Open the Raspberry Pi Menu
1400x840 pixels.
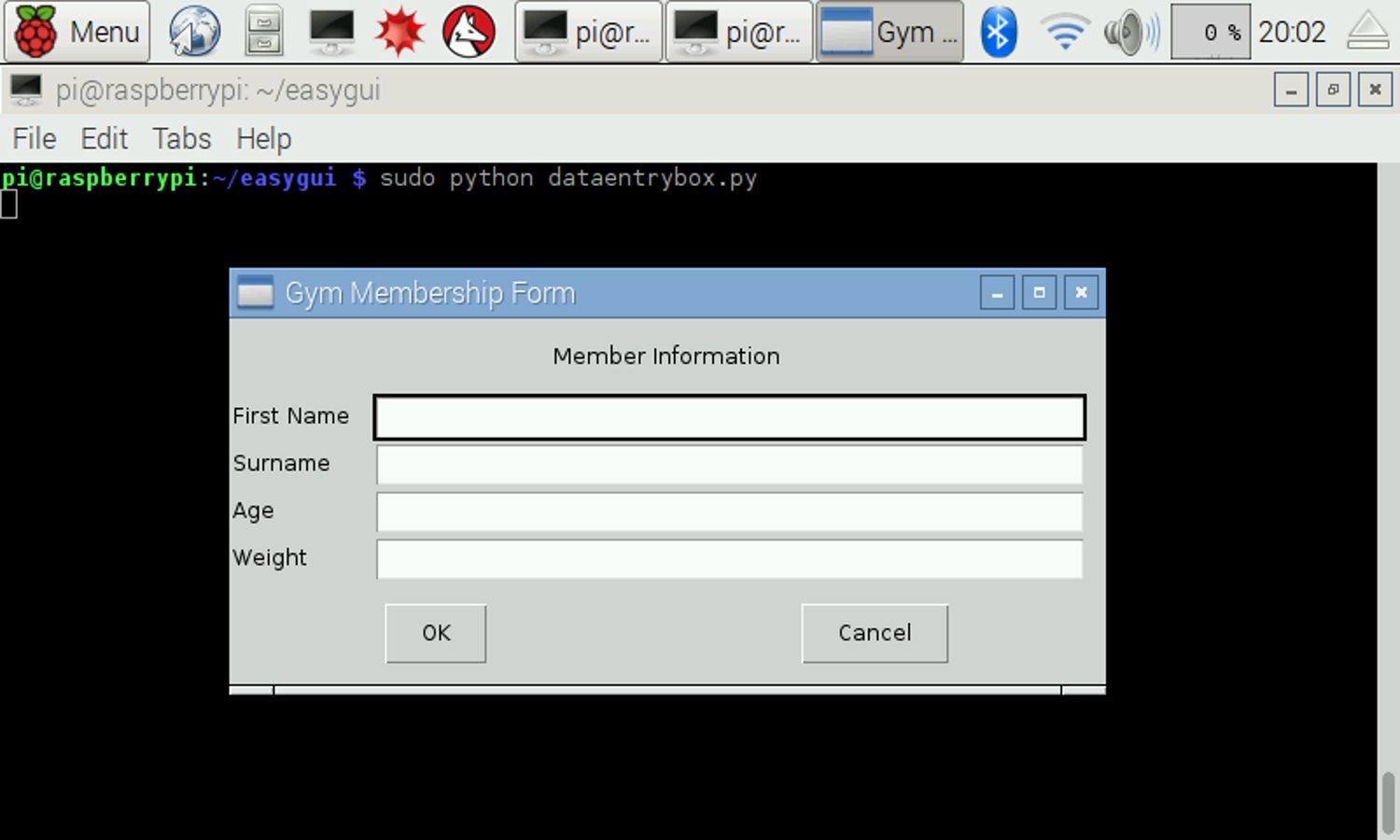coord(77,31)
